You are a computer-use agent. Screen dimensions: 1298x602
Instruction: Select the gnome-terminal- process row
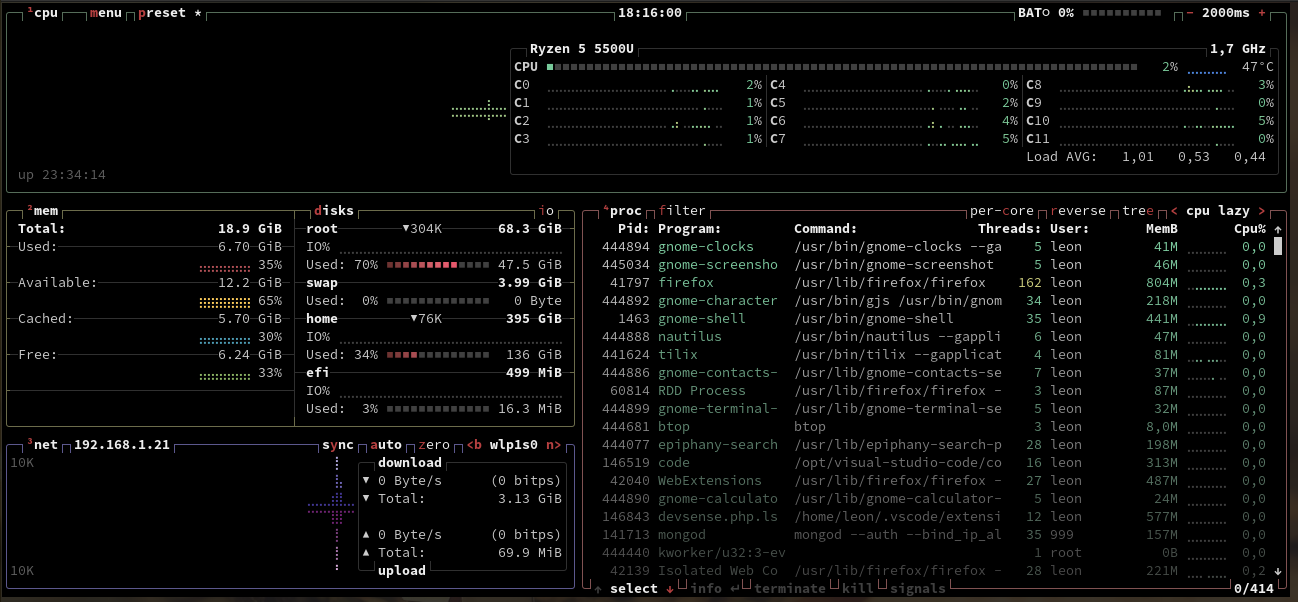click(935, 409)
